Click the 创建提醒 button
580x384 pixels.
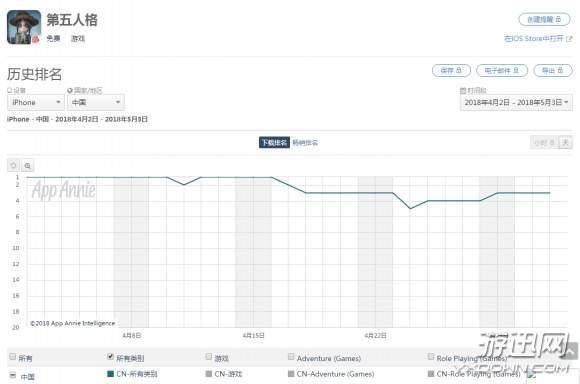click(544, 19)
